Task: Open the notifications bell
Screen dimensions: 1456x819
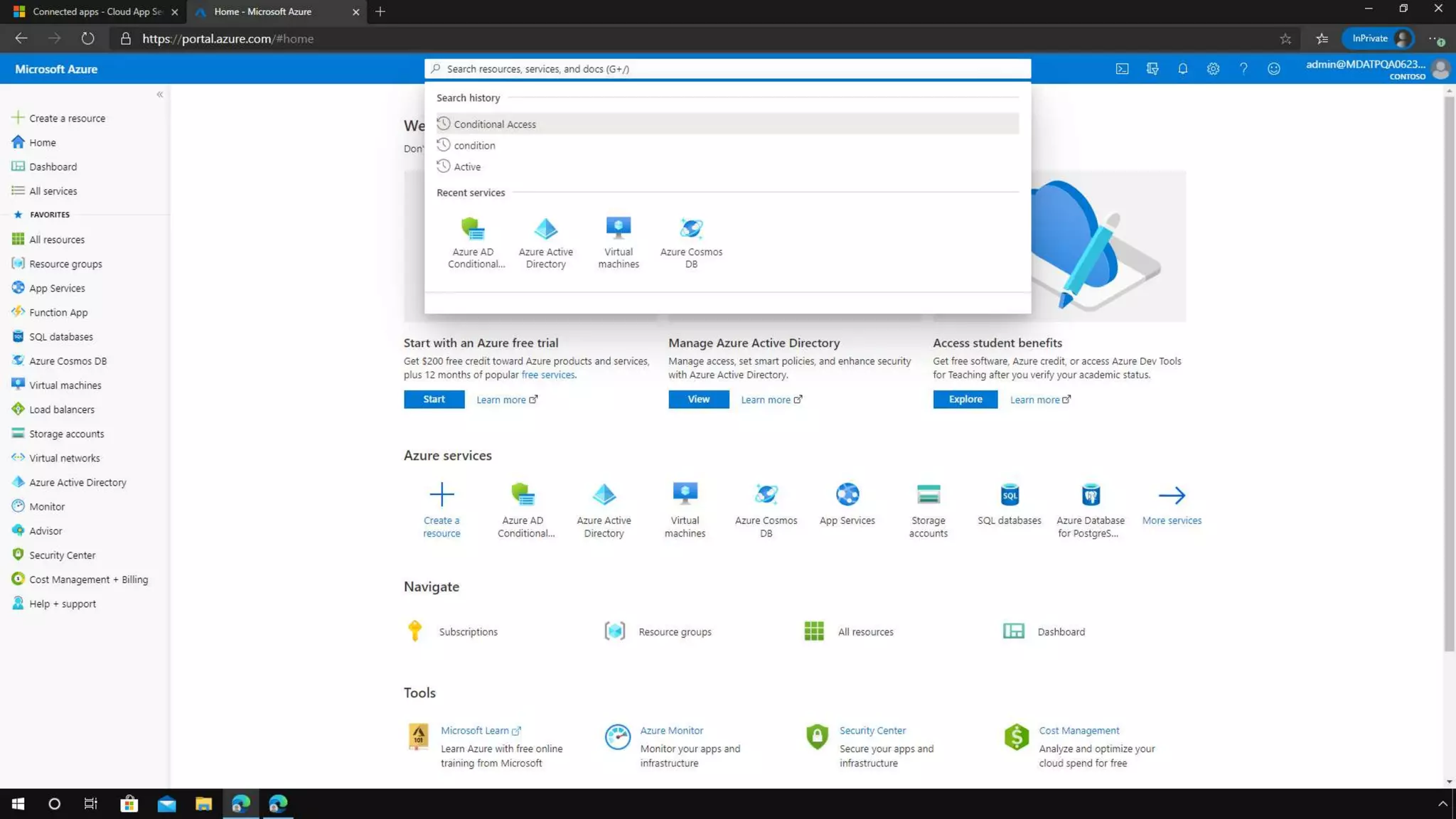Action: (1182, 69)
